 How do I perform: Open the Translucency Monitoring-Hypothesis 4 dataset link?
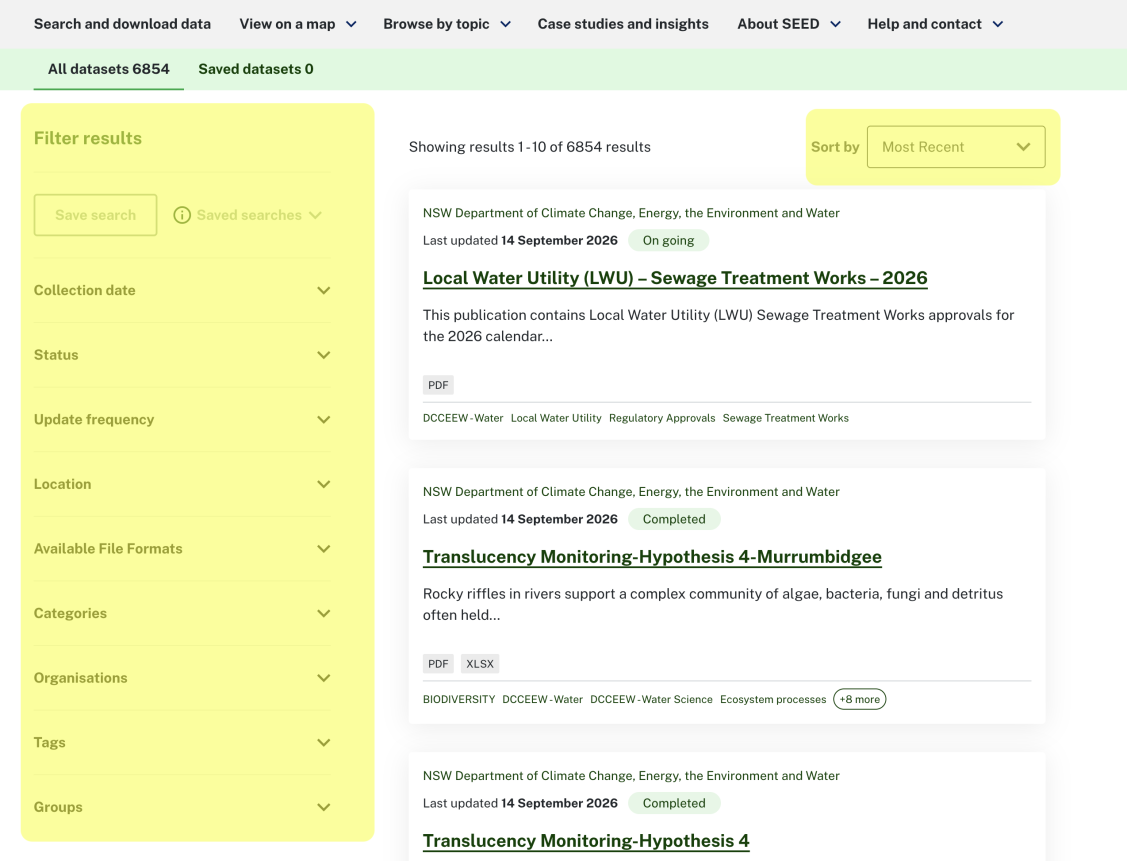click(586, 841)
